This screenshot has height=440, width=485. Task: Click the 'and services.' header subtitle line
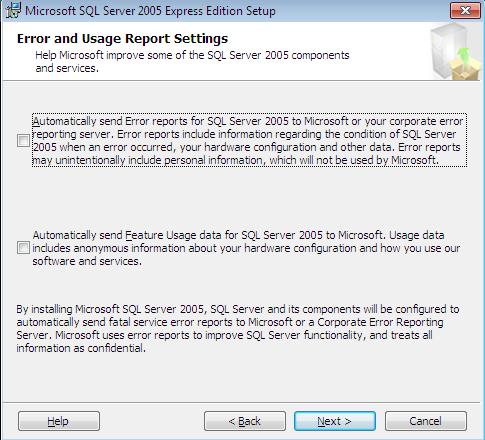(x=67, y=68)
